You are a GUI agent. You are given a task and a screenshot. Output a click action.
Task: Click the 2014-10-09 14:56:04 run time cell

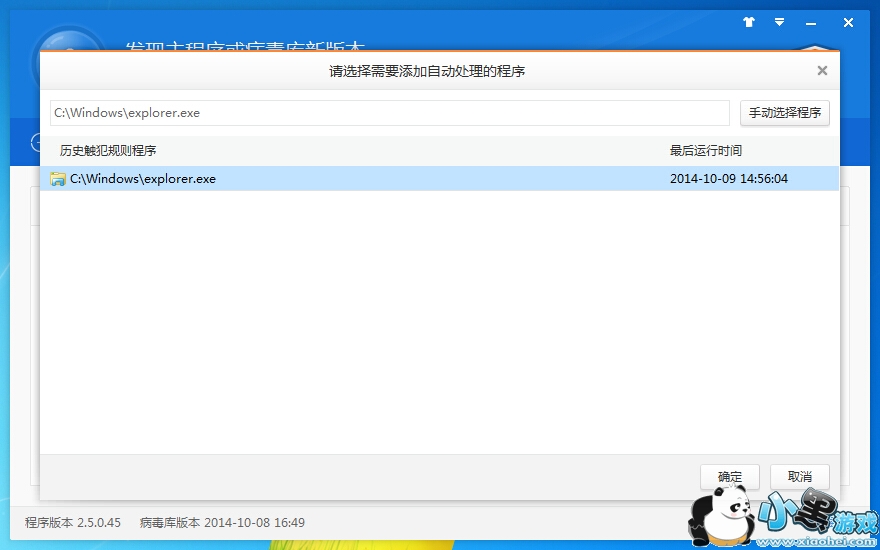(x=728, y=178)
